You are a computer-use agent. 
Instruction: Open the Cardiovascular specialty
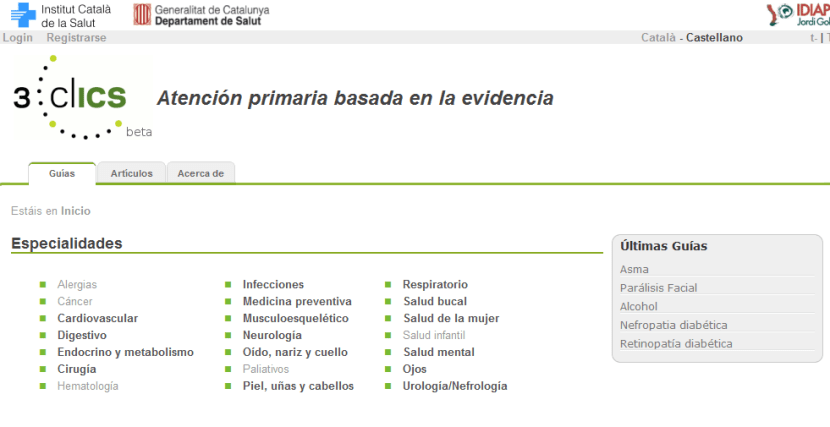point(97,318)
